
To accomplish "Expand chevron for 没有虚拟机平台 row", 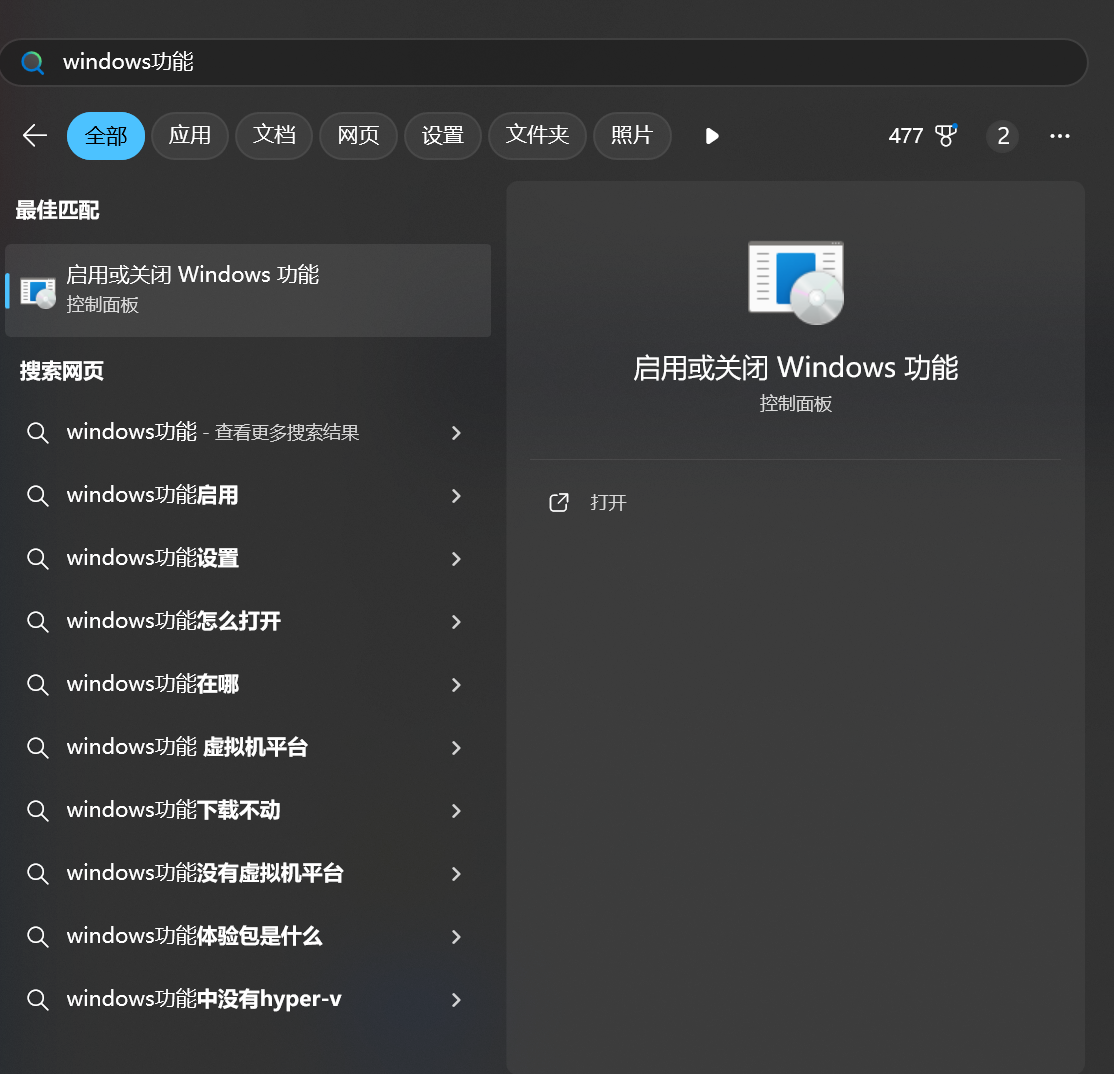I will [456, 874].
